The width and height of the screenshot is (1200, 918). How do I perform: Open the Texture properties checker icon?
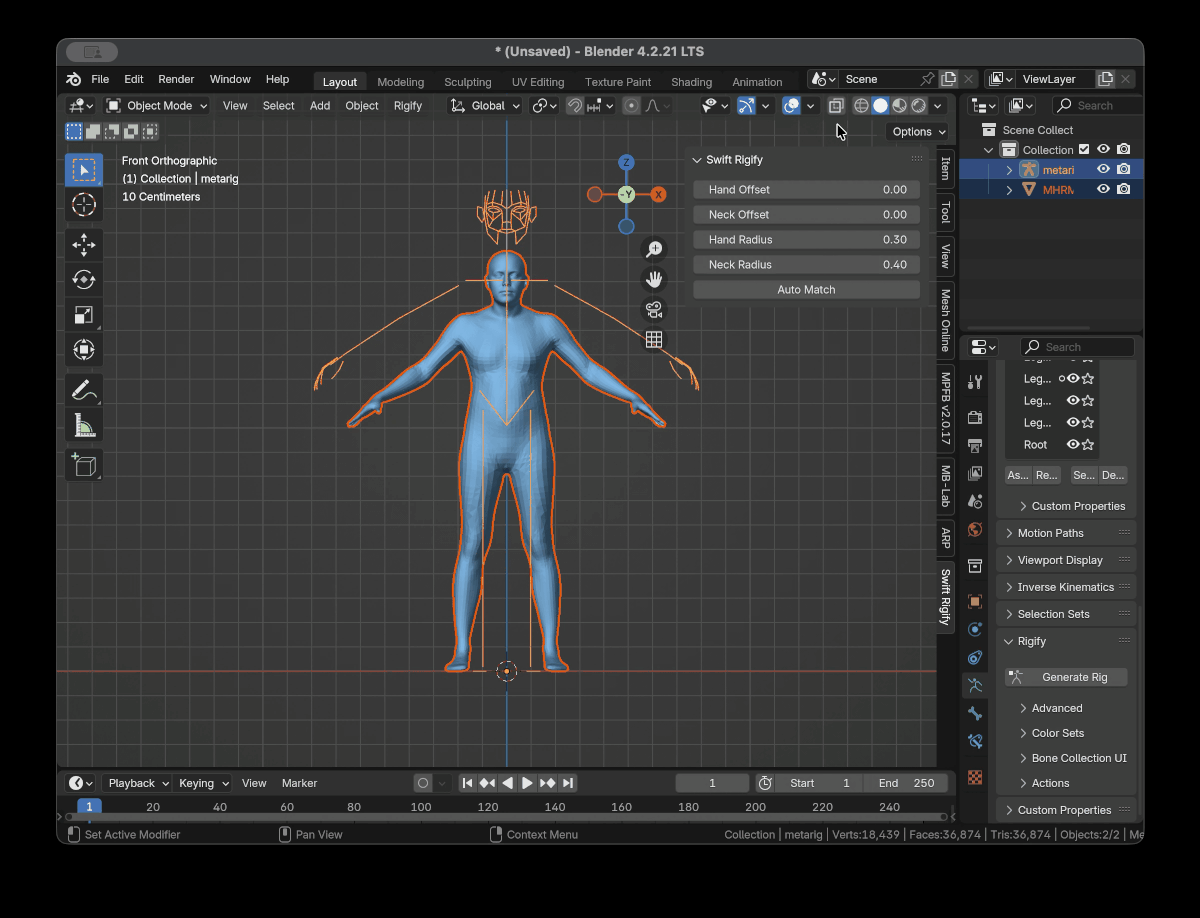[x=975, y=777]
